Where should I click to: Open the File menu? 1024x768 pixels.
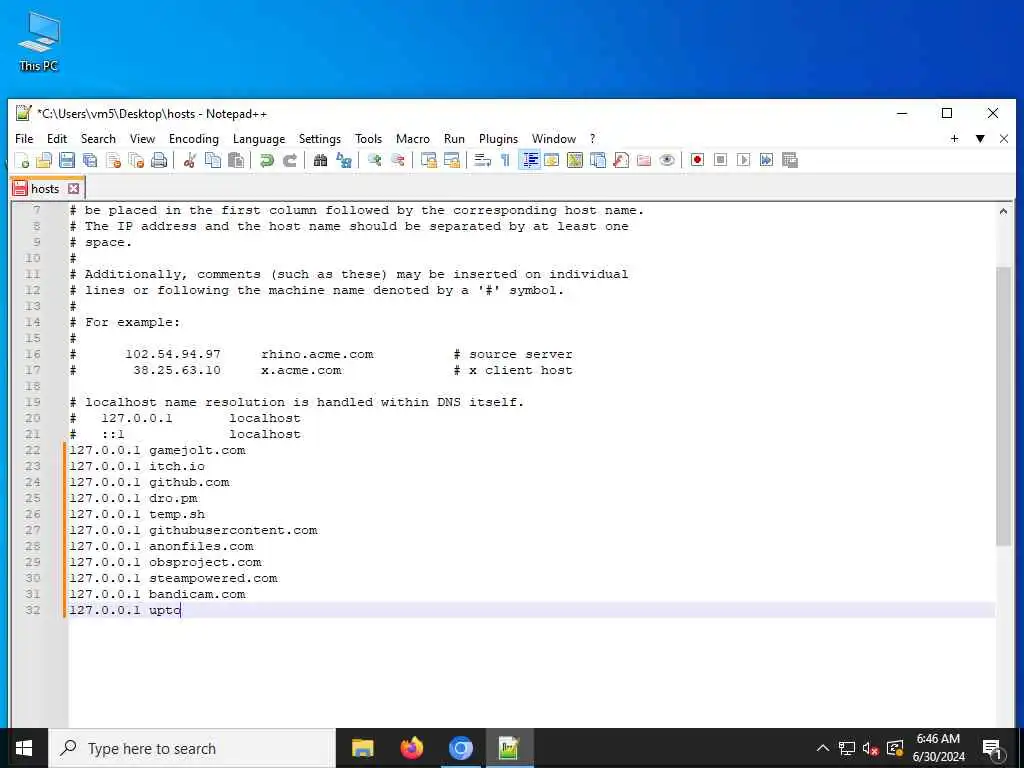coord(24,138)
